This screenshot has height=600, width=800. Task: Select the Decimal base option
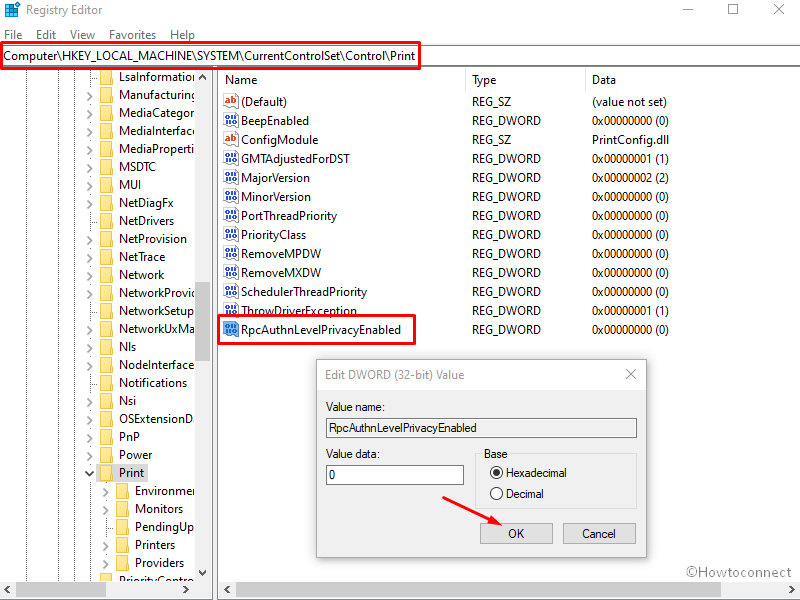(496, 494)
